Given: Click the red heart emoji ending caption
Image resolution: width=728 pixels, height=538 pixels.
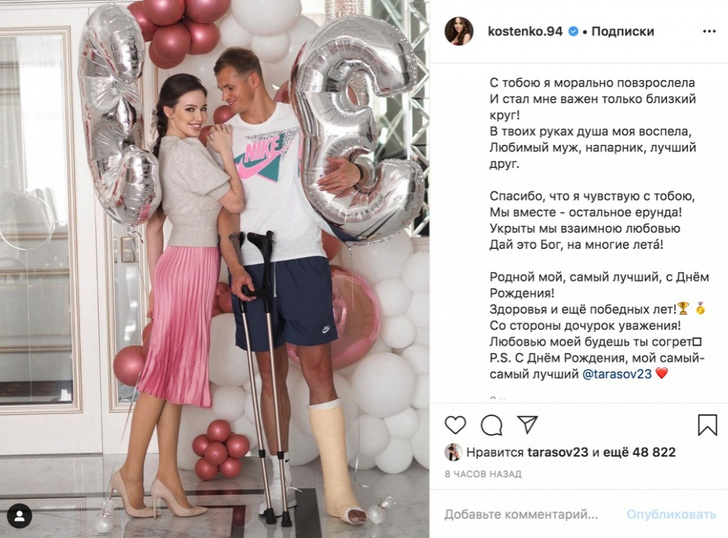Looking at the screenshot, I should coord(662,373).
